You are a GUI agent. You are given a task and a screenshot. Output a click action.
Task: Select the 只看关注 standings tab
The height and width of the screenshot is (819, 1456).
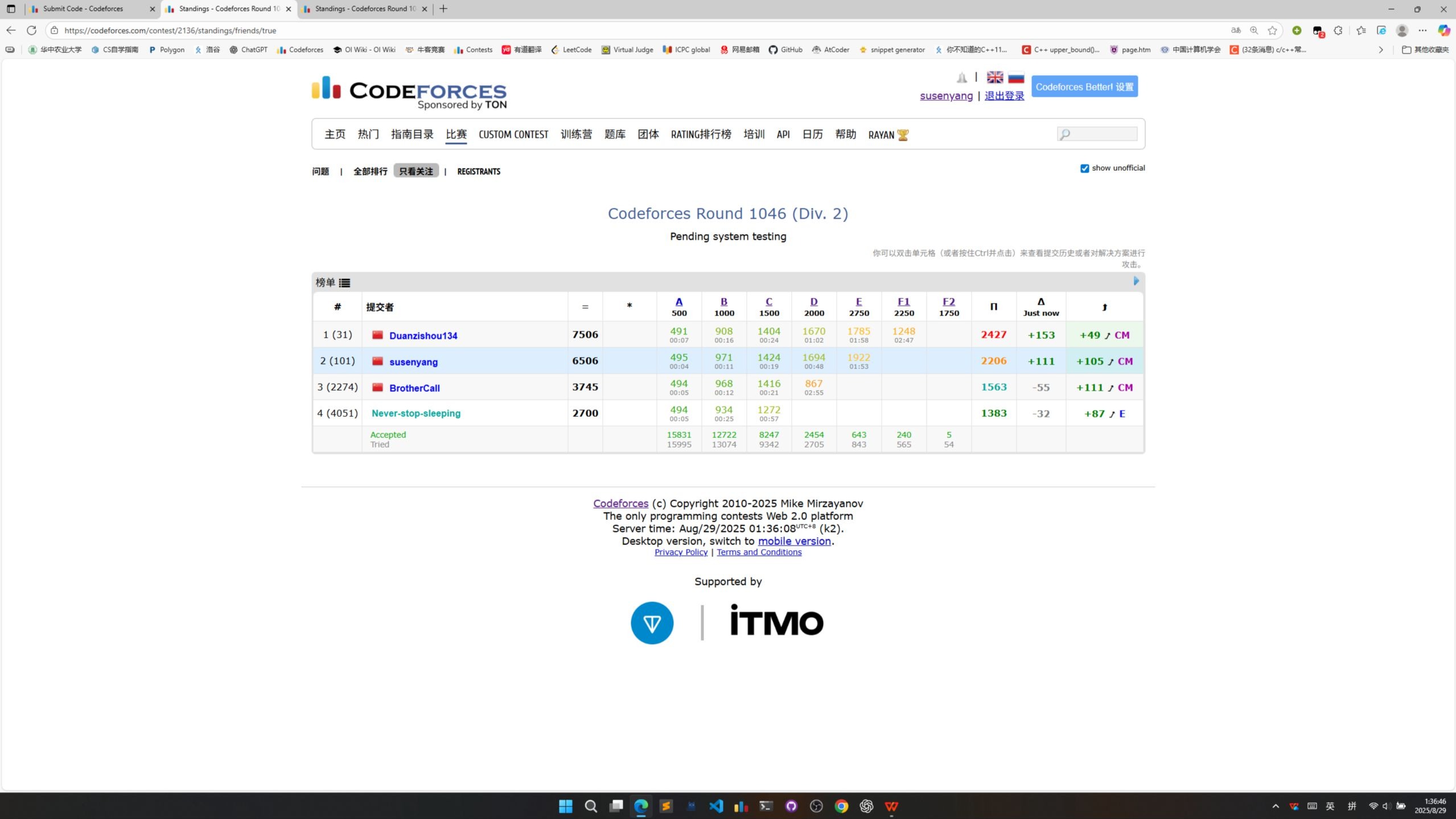(x=416, y=171)
